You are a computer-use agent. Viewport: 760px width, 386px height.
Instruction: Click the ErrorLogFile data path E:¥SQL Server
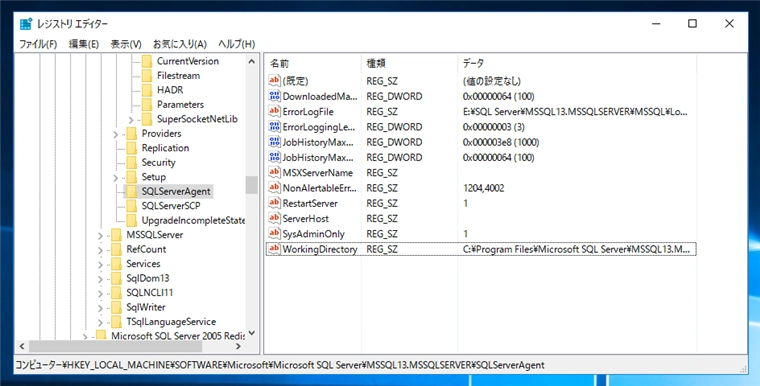[x=575, y=112]
